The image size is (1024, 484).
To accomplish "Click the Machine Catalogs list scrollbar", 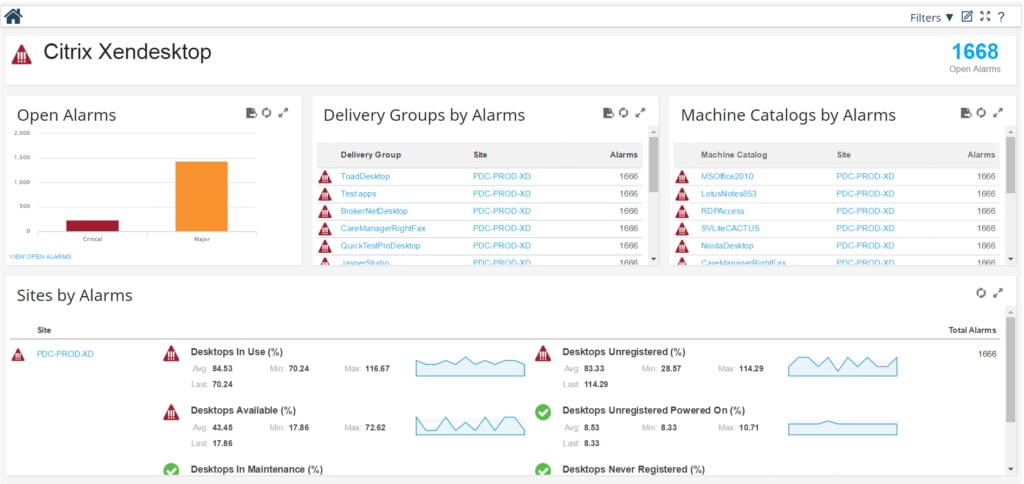I will pyautogui.click(x=1010, y=165).
